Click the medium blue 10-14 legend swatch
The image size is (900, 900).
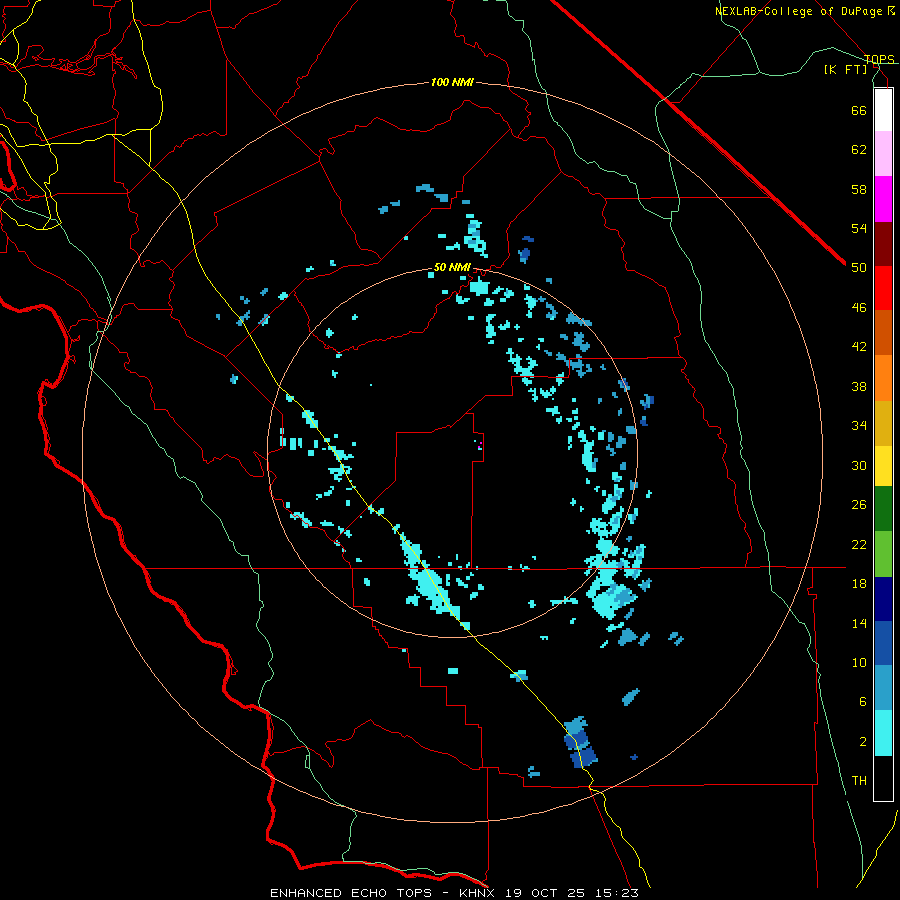[883, 643]
